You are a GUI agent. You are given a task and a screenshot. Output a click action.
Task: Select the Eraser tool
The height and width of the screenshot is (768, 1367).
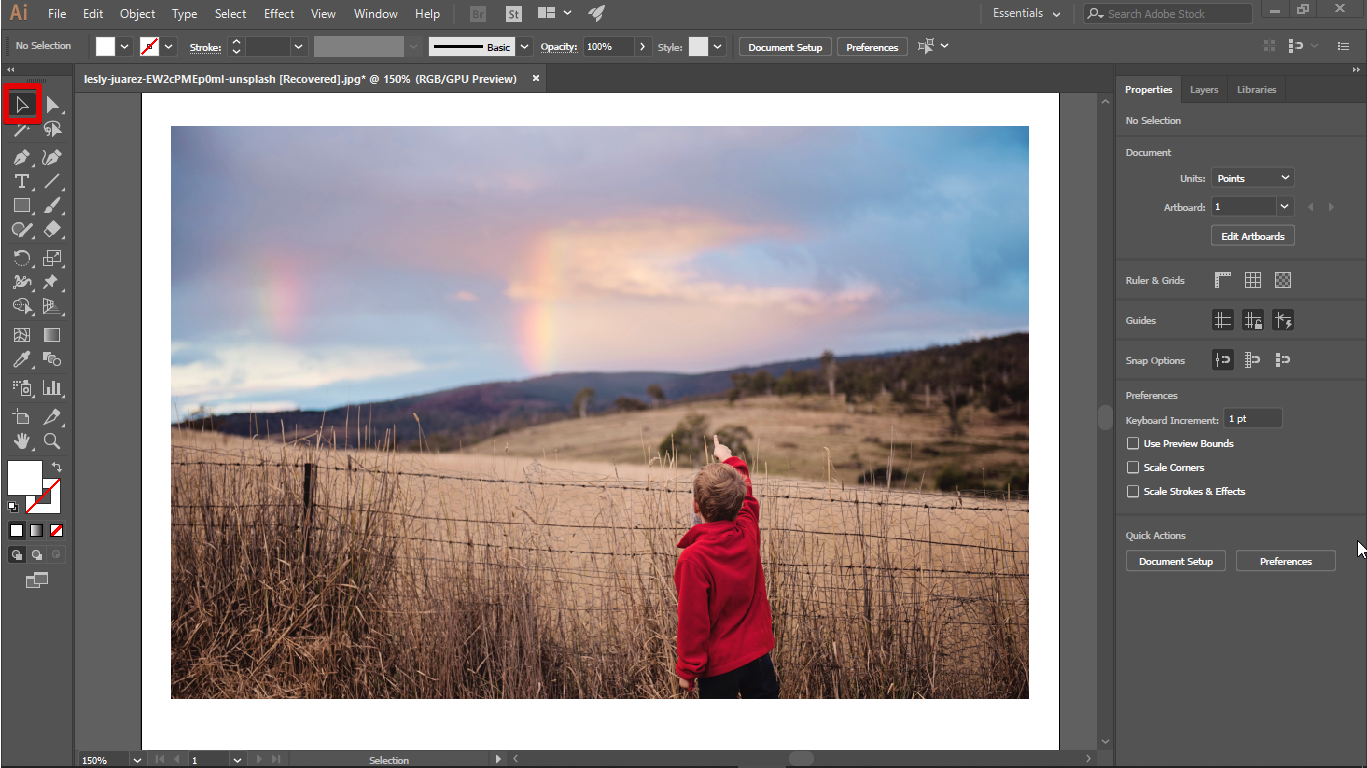[x=52, y=229]
